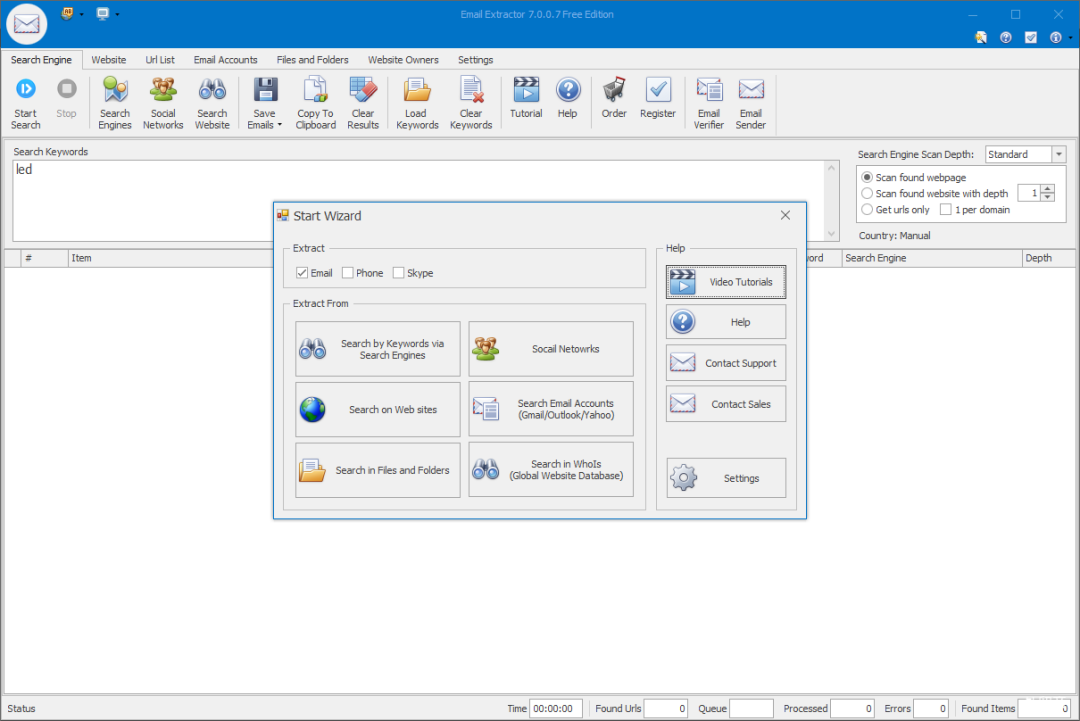Click the round envelope application logo

point(26,24)
